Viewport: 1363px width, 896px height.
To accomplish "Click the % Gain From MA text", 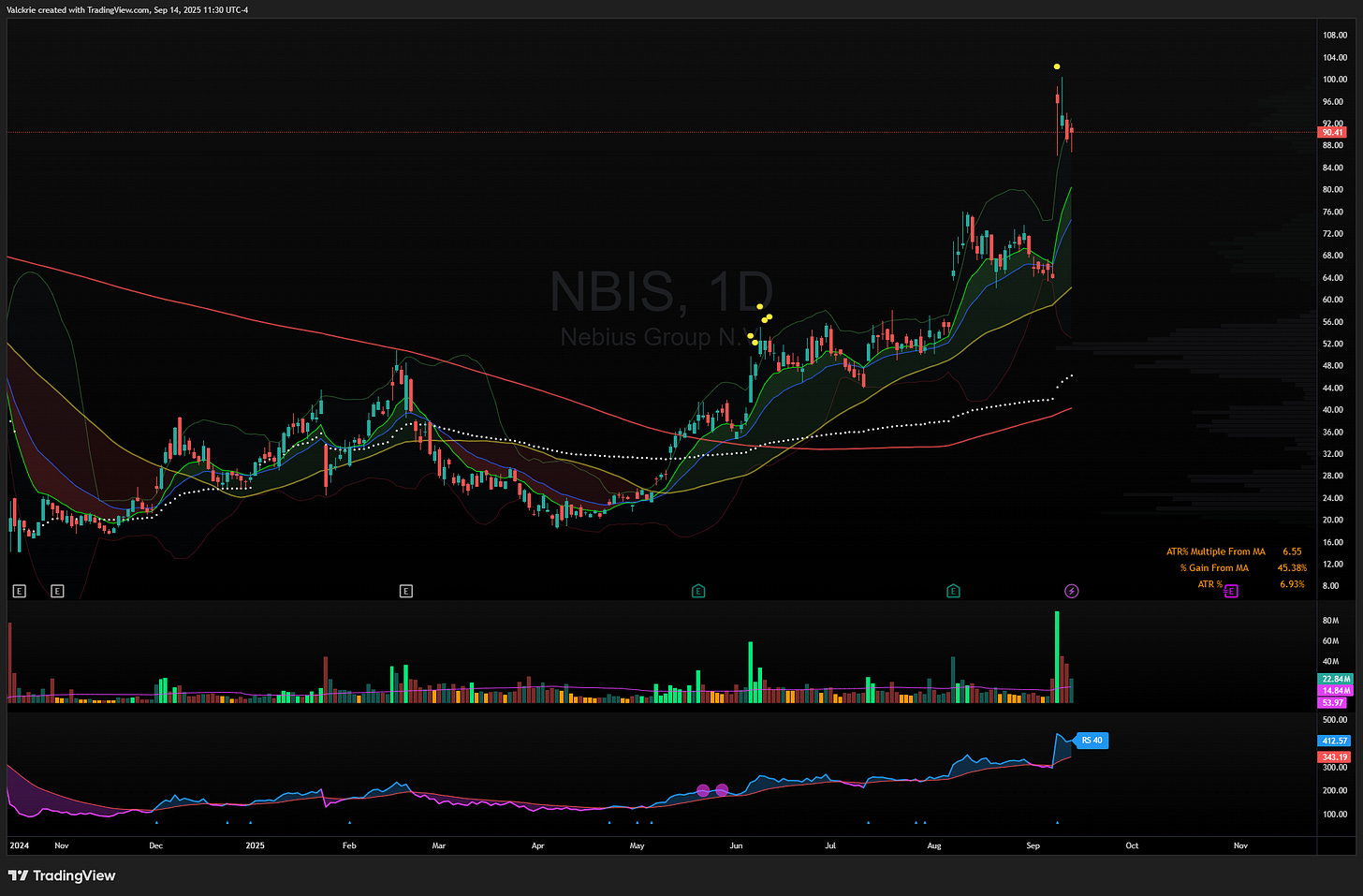I will [x=1213, y=567].
